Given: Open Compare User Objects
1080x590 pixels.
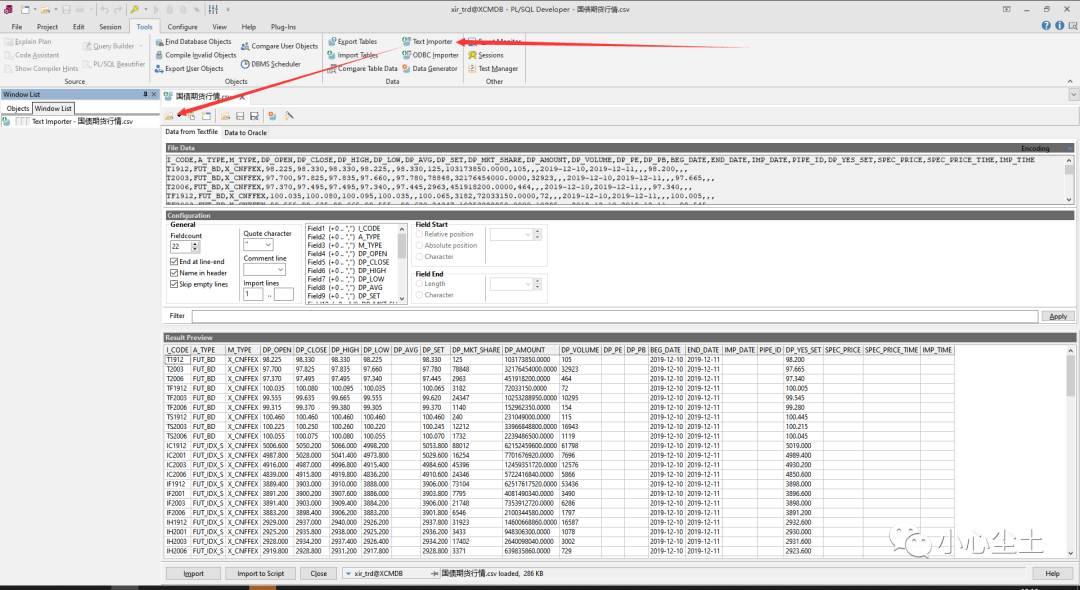Looking at the screenshot, I should pos(280,46).
